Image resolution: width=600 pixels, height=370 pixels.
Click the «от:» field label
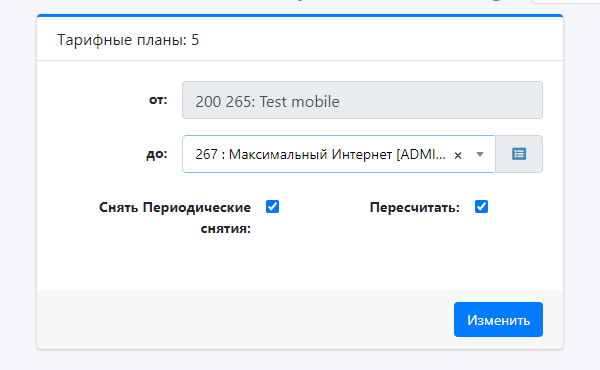point(158,100)
